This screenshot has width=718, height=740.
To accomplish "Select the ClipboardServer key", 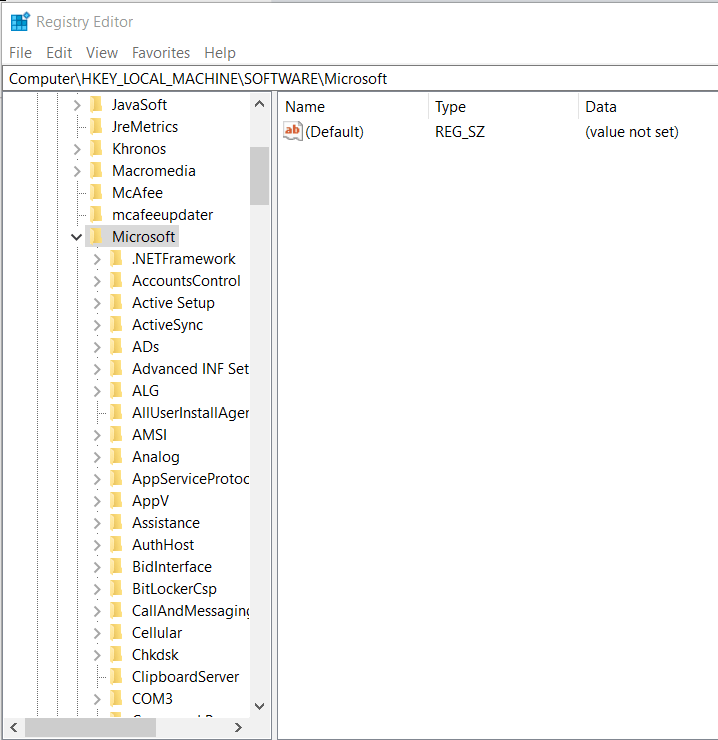I will 186,677.
